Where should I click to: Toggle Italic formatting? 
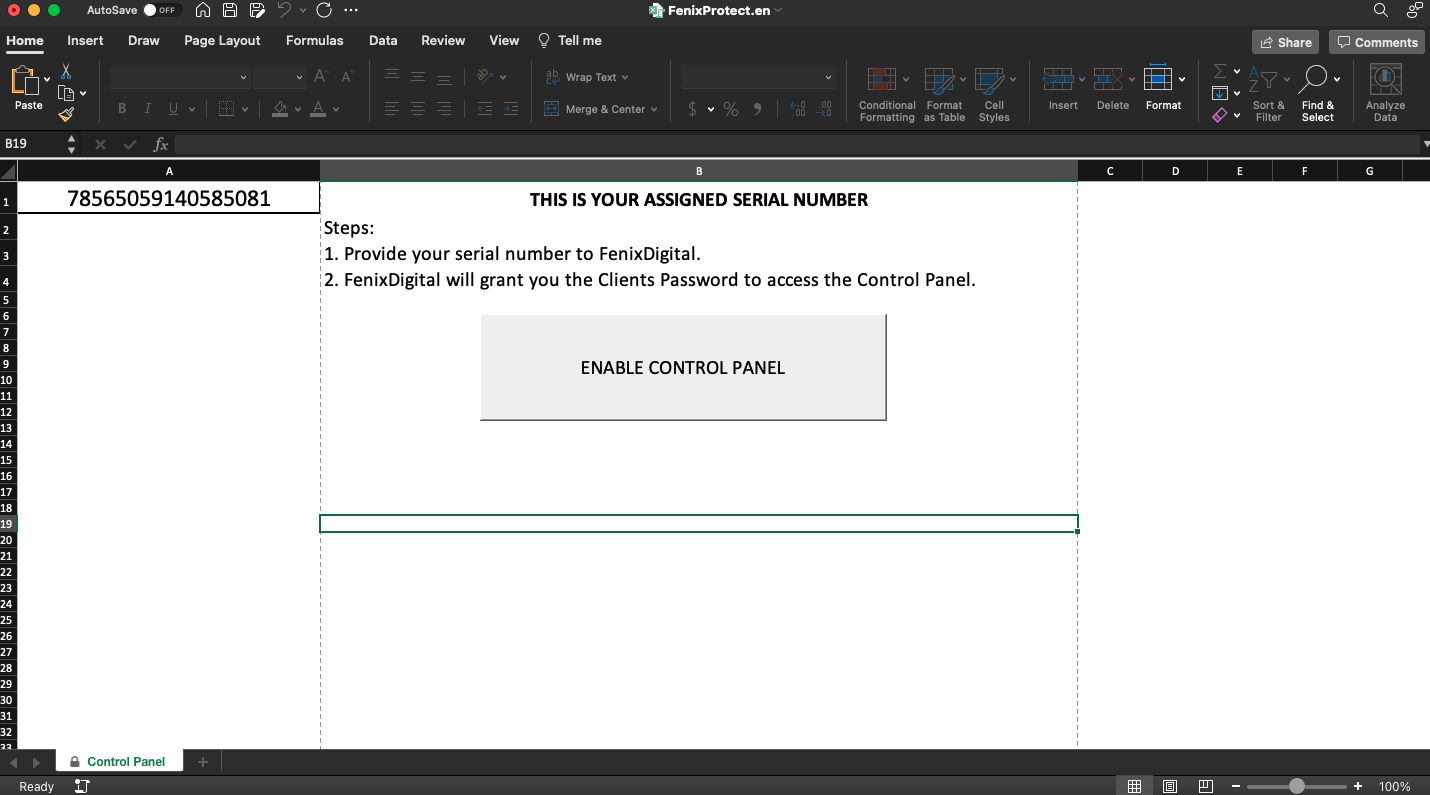(148, 109)
